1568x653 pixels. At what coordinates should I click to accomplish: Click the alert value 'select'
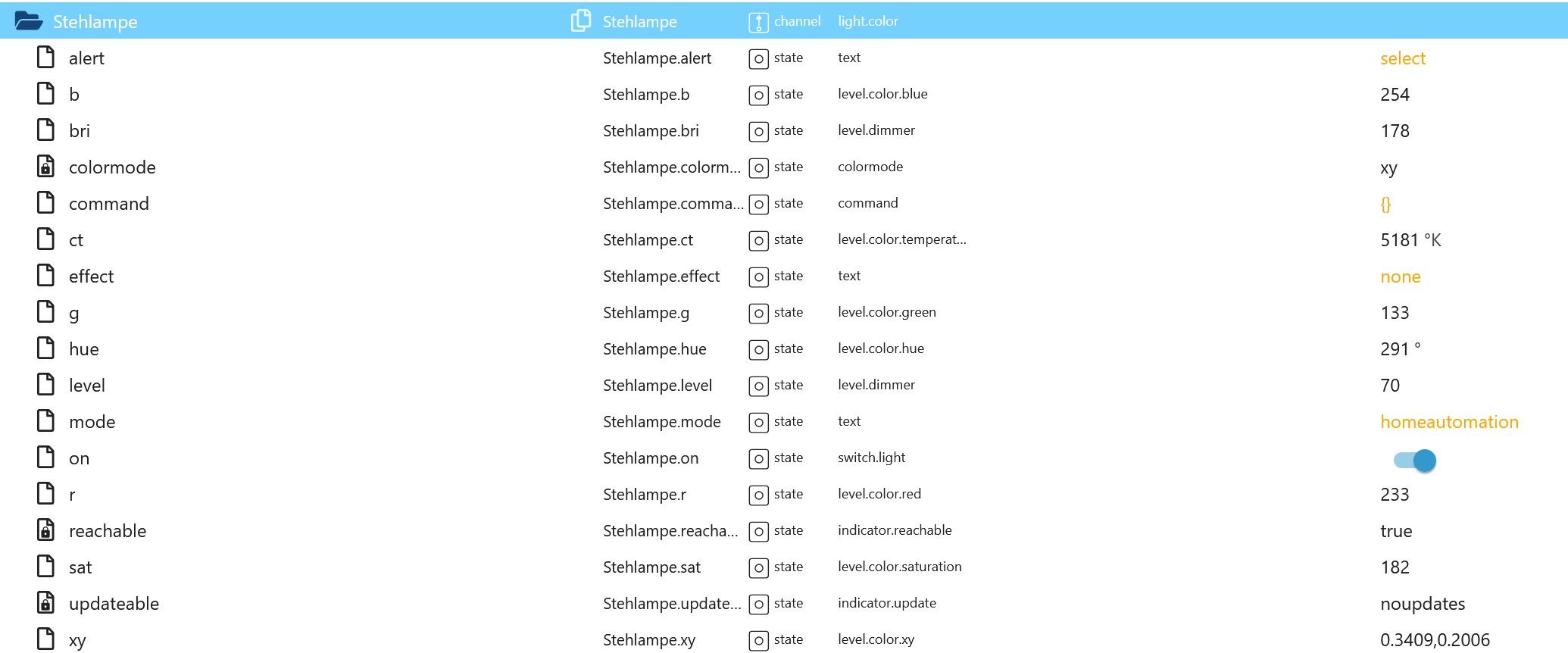coord(1402,58)
